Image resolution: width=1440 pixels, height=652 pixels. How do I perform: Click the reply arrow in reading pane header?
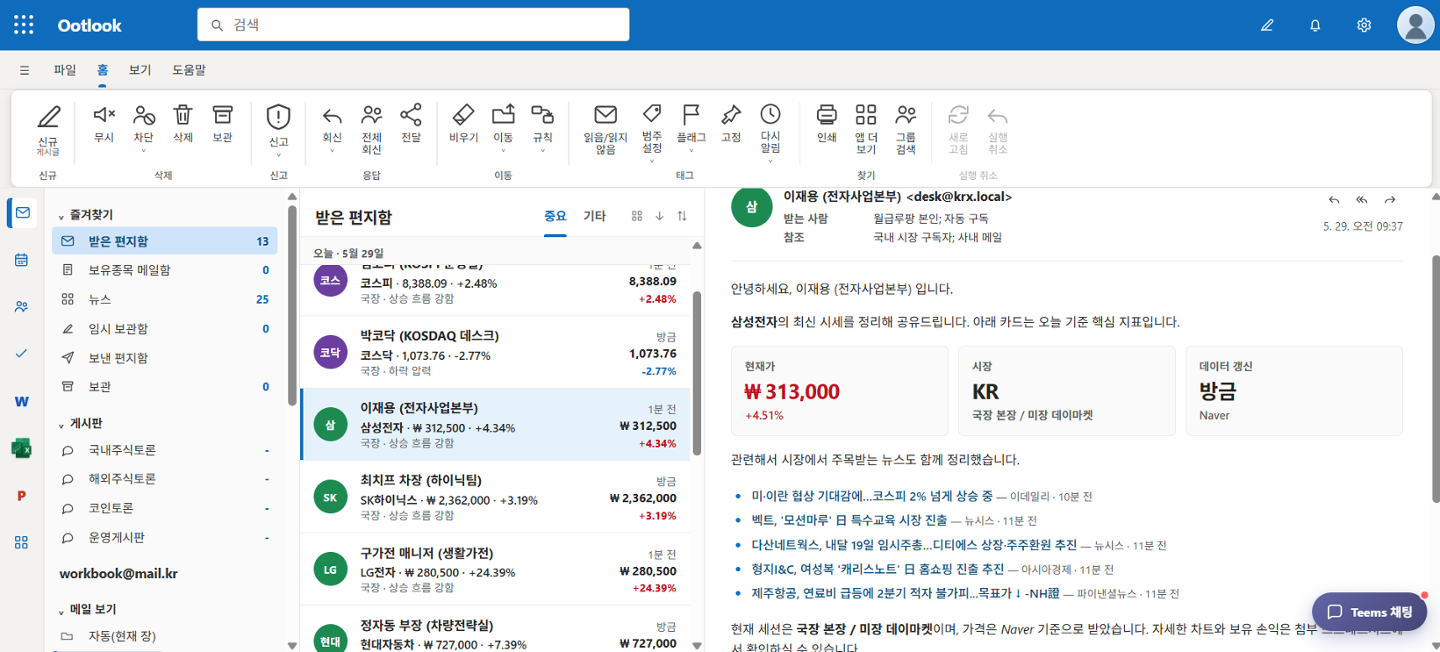click(1334, 200)
